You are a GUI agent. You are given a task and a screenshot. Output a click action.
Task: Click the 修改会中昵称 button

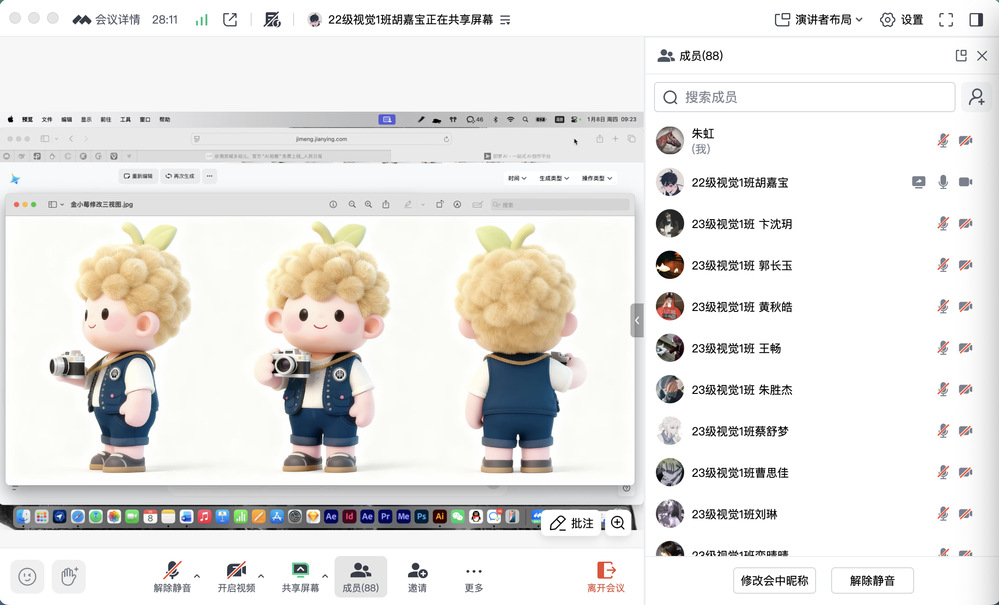pyautogui.click(x=774, y=580)
